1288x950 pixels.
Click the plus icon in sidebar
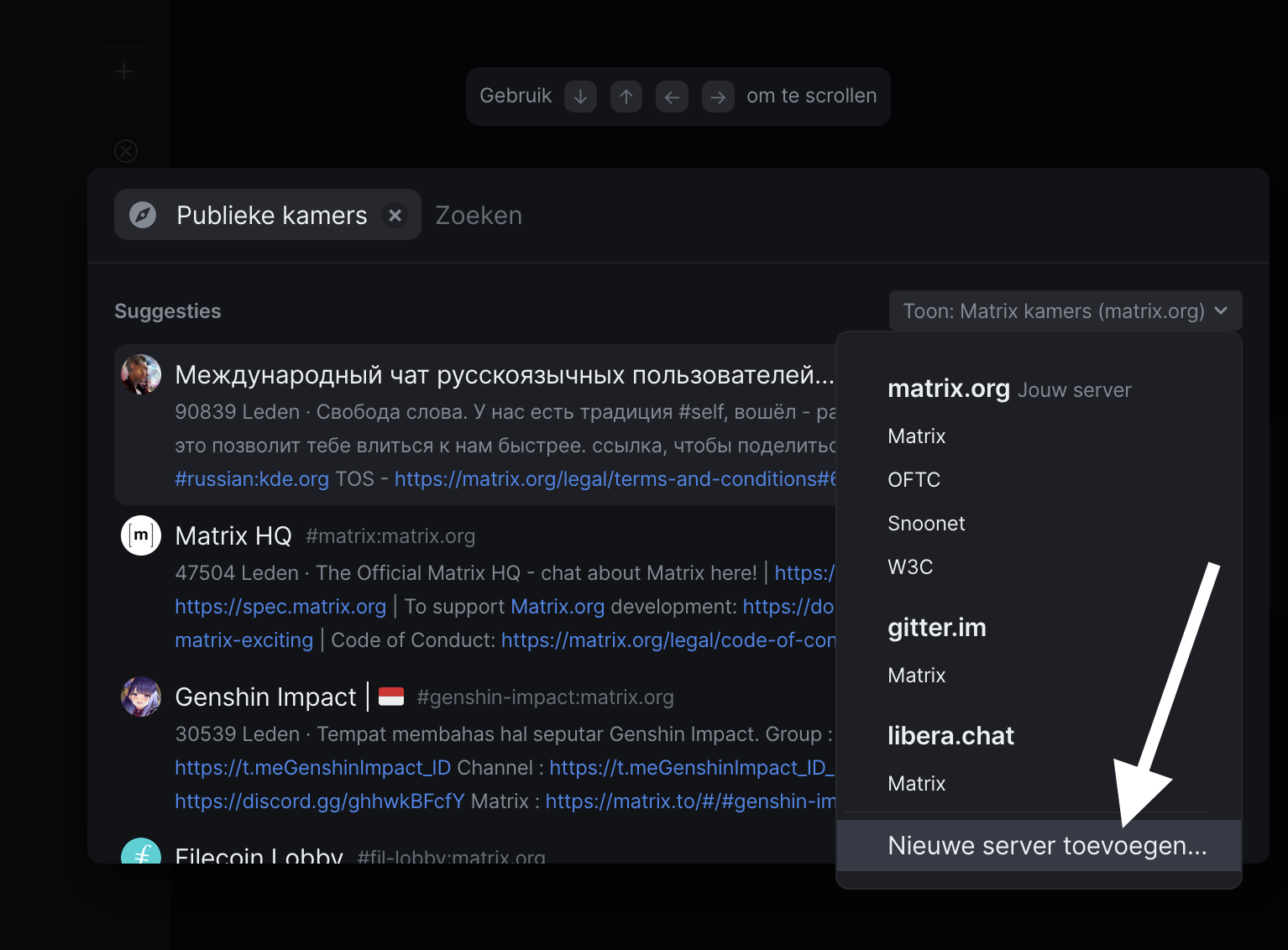point(124,72)
